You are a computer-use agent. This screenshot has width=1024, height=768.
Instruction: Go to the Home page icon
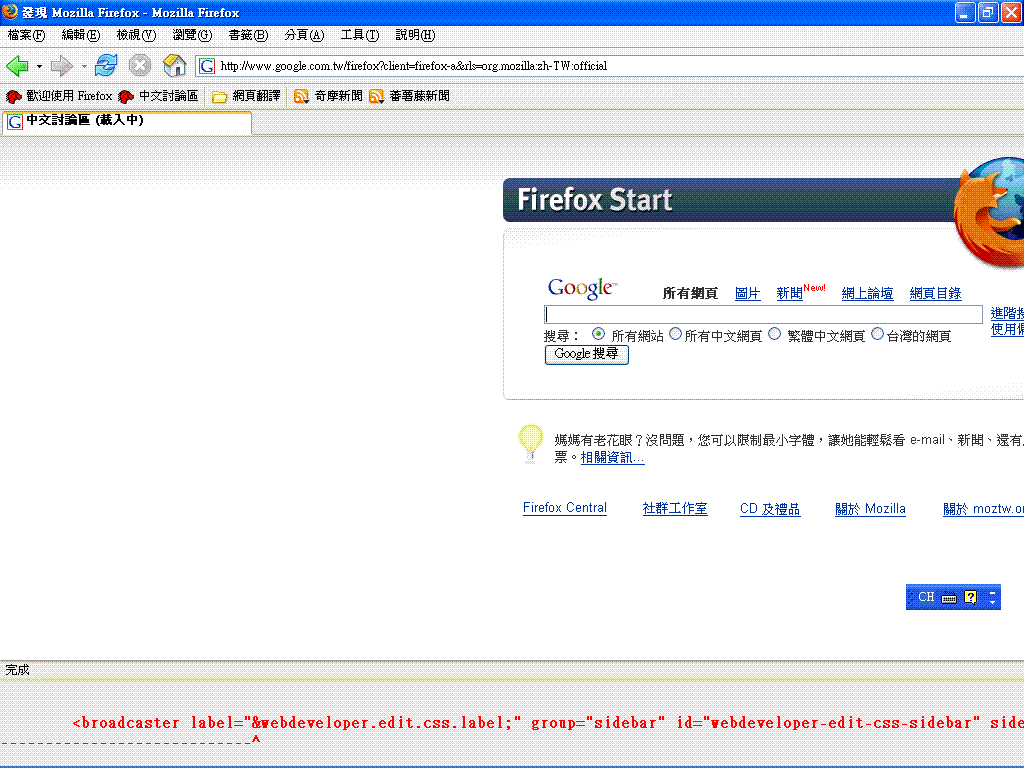tap(174, 65)
